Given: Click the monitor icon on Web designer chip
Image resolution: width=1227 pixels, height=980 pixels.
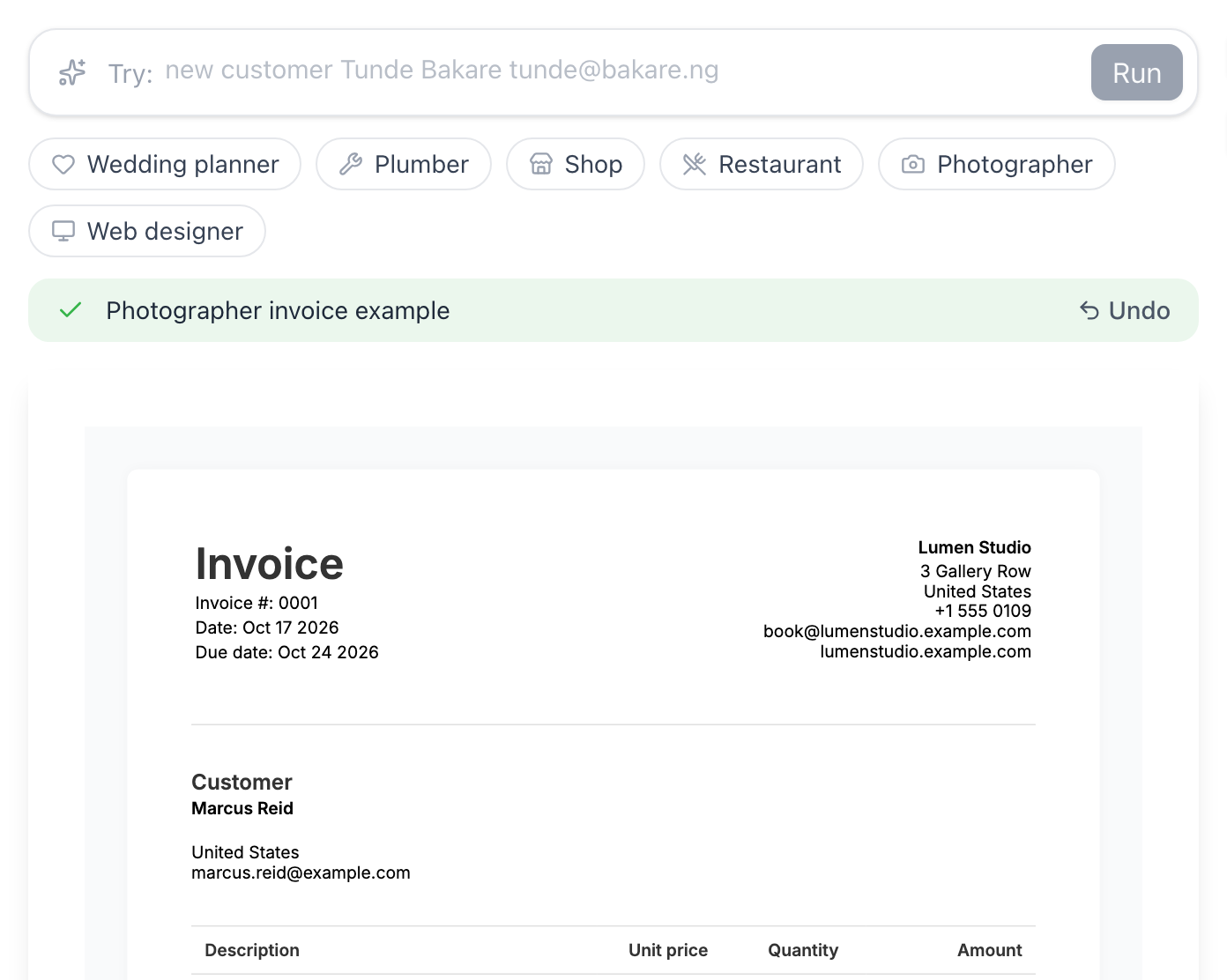Looking at the screenshot, I should click(x=63, y=232).
